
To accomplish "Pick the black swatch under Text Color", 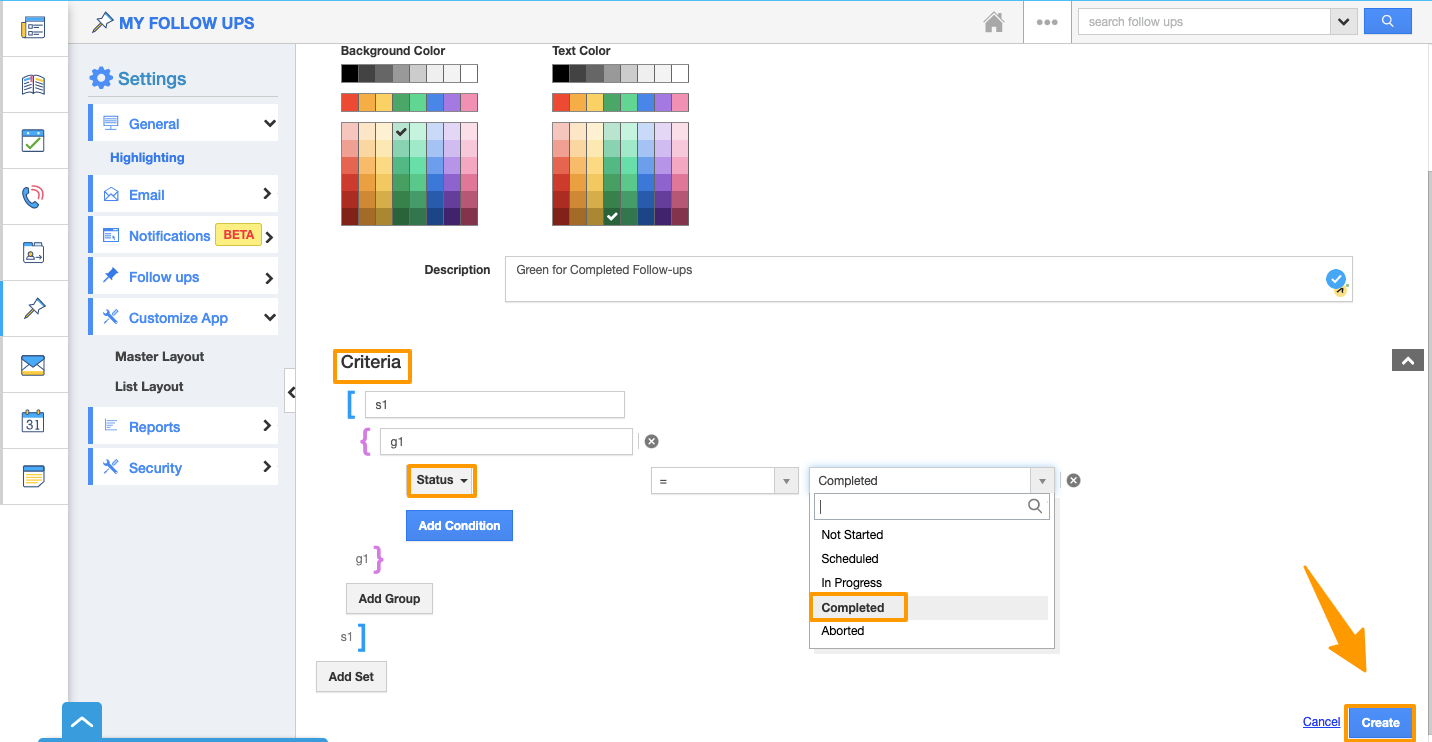I will pyautogui.click(x=560, y=73).
